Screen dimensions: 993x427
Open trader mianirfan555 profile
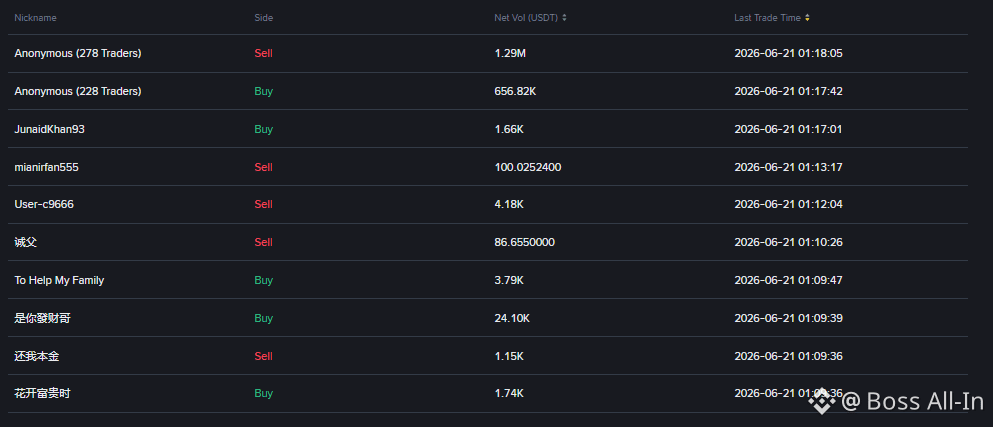tap(46, 167)
